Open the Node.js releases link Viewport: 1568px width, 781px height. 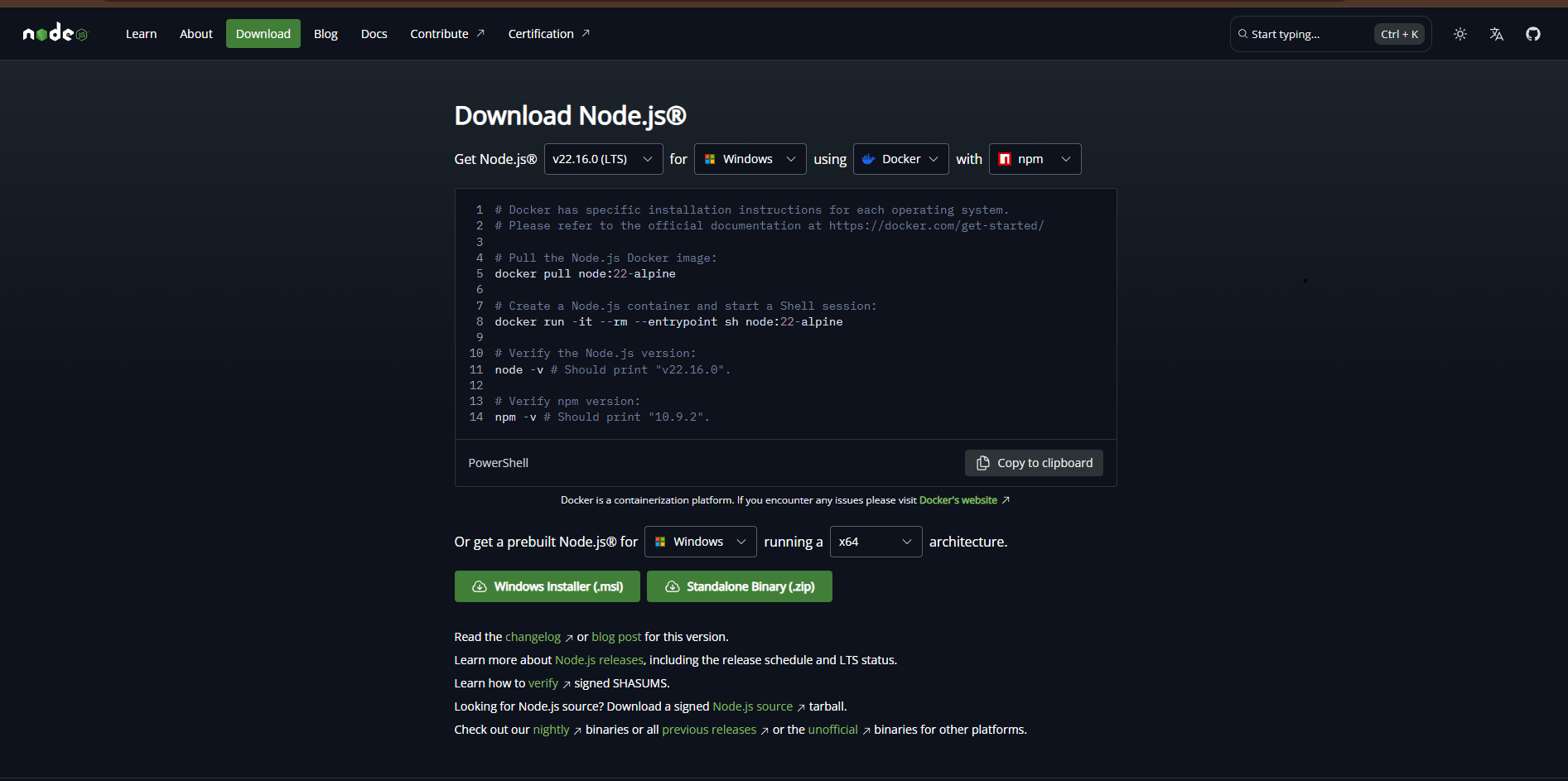pos(599,660)
